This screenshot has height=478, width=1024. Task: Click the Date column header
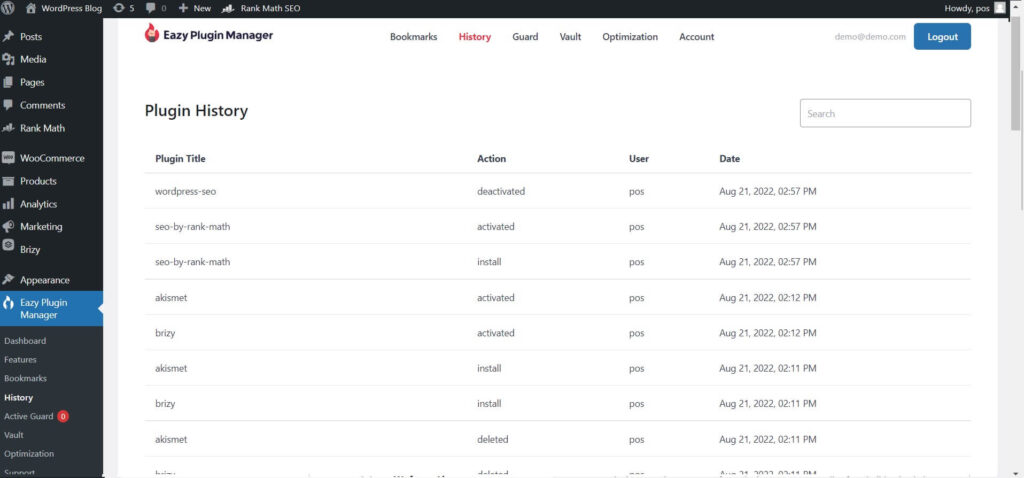tap(729, 159)
